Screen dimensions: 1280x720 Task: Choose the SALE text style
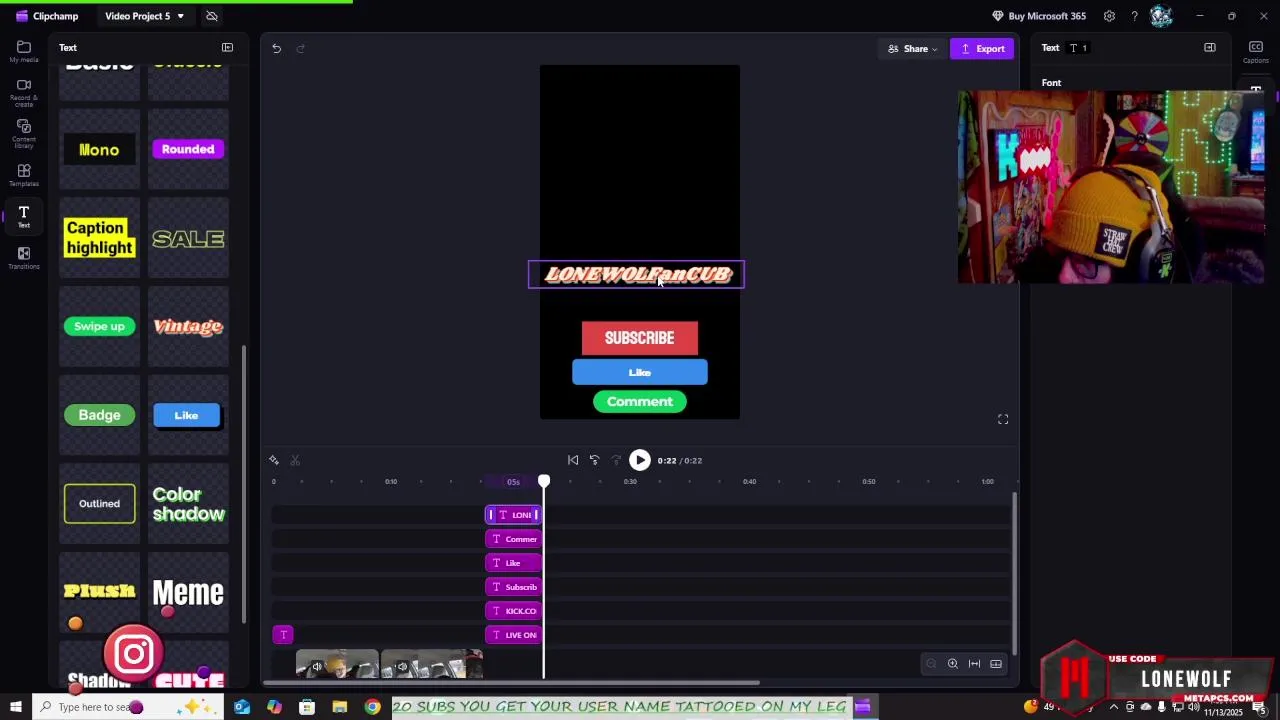click(x=188, y=238)
